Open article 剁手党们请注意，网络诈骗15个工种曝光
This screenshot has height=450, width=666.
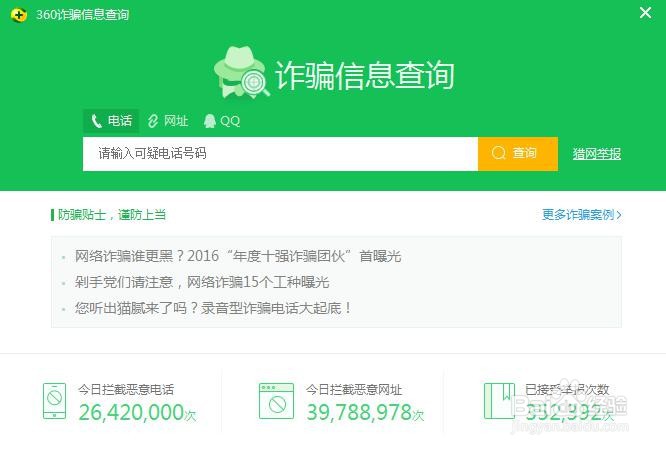[202, 282]
